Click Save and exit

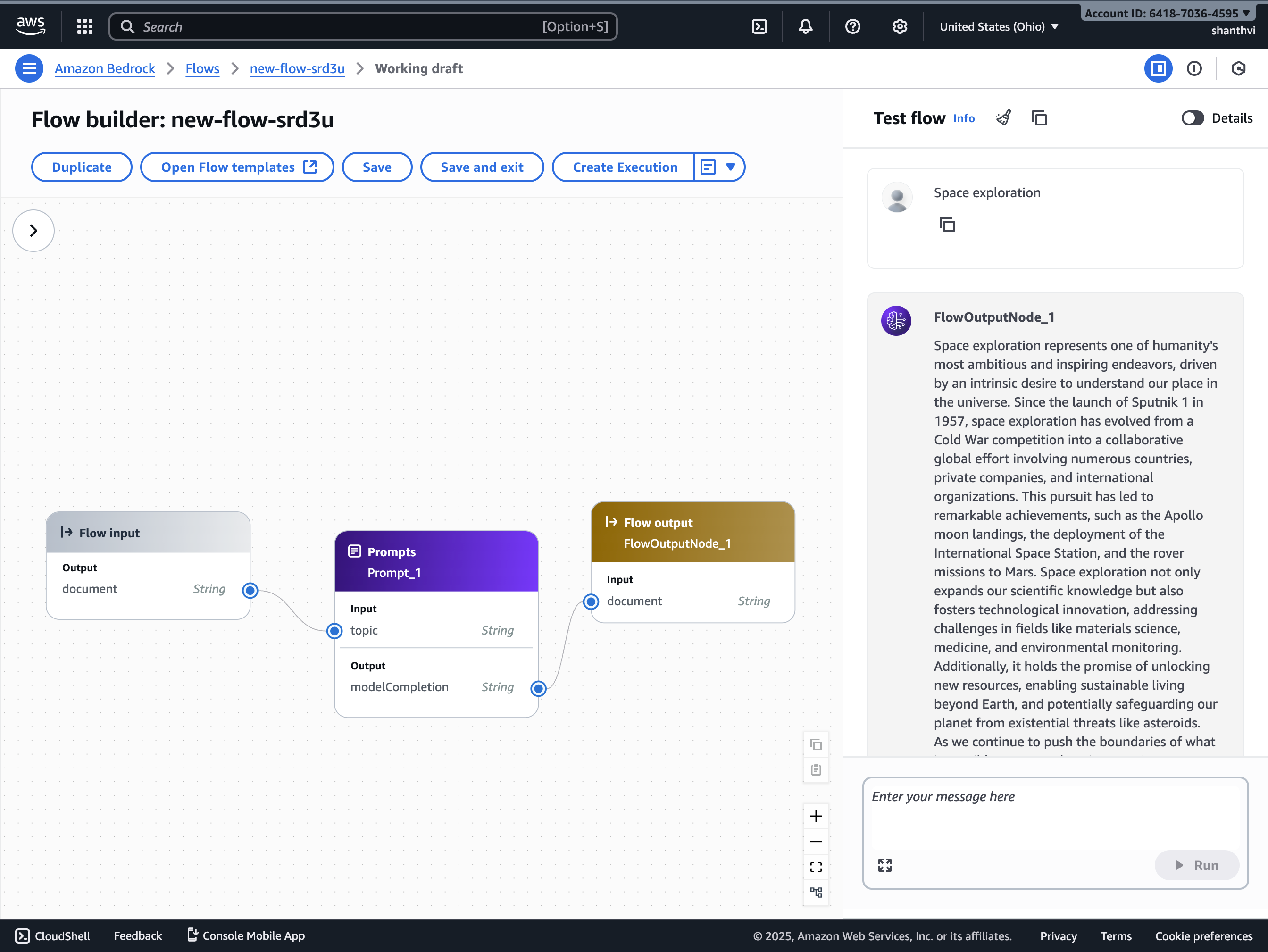pos(482,167)
